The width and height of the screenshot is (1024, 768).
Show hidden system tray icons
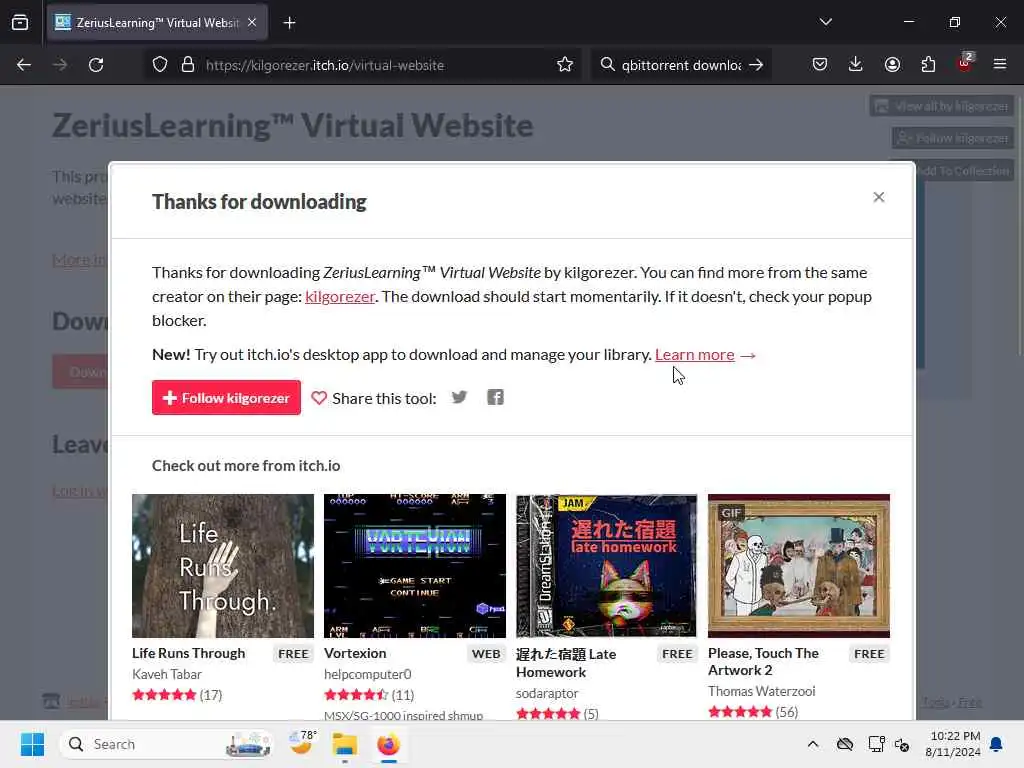click(812, 744)
